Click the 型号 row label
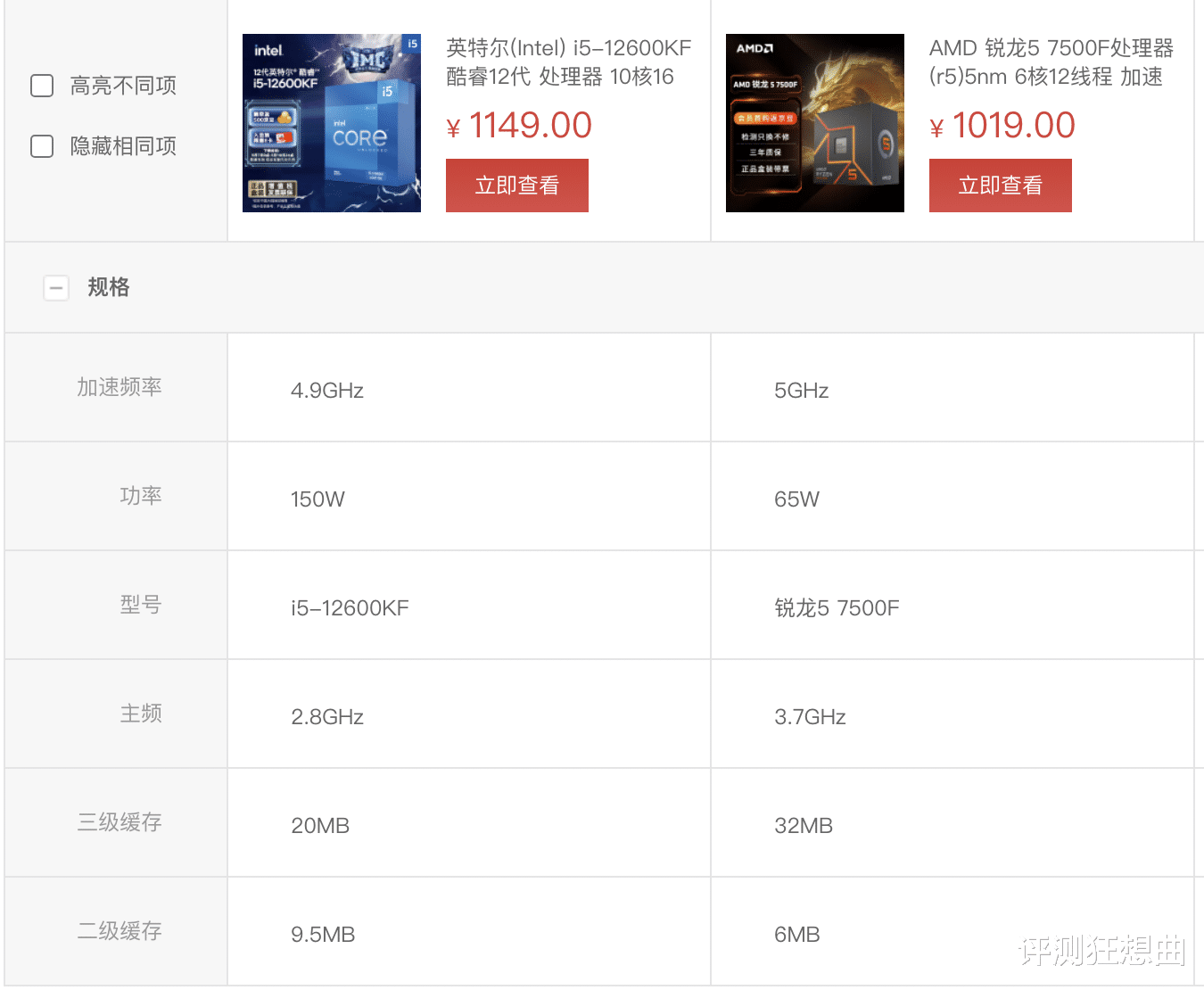This screenshot has height=990, width=1204. tap(141, 605)
